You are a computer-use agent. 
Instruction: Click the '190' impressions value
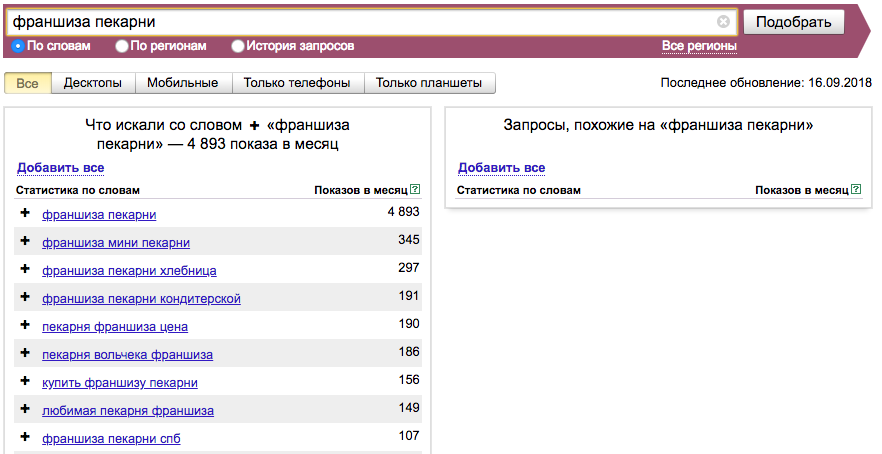tap(409, 323)
